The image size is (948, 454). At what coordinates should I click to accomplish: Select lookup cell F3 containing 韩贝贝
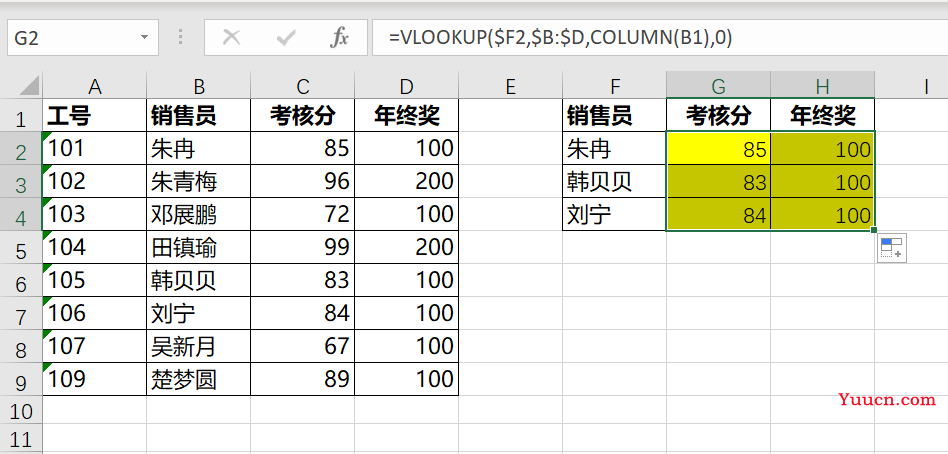click(614, 181)
